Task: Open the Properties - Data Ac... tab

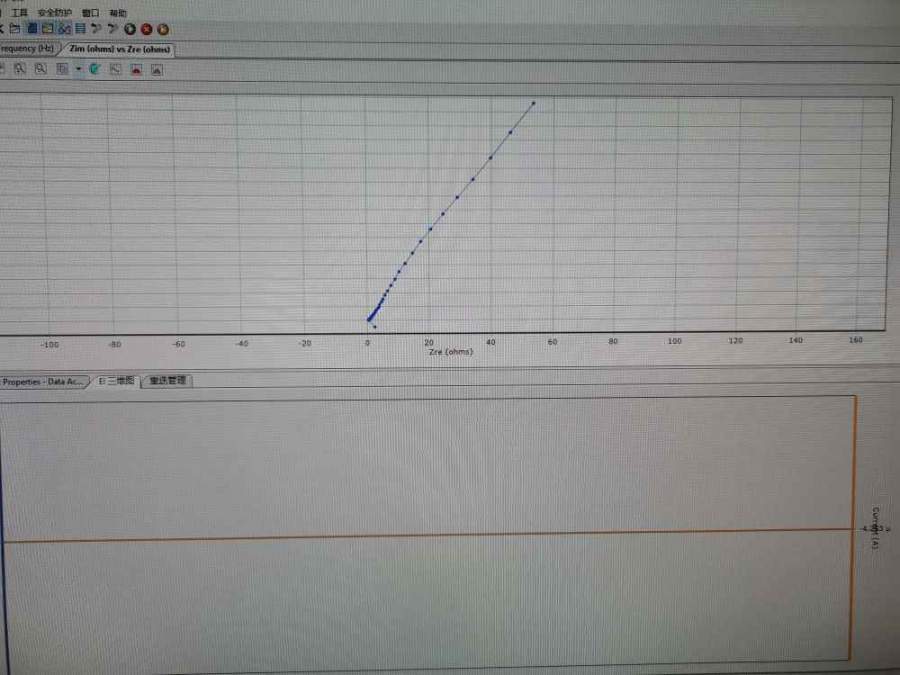Action: coord(44,382)
